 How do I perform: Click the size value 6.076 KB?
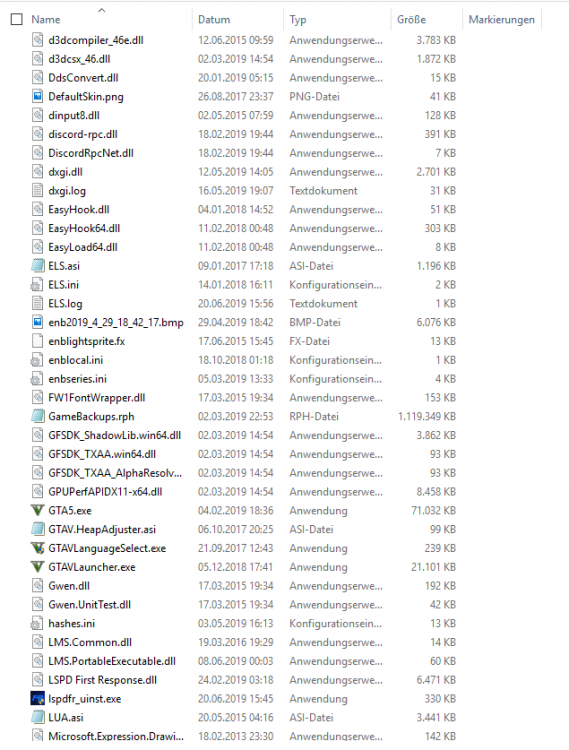click(x=436, y=322)
